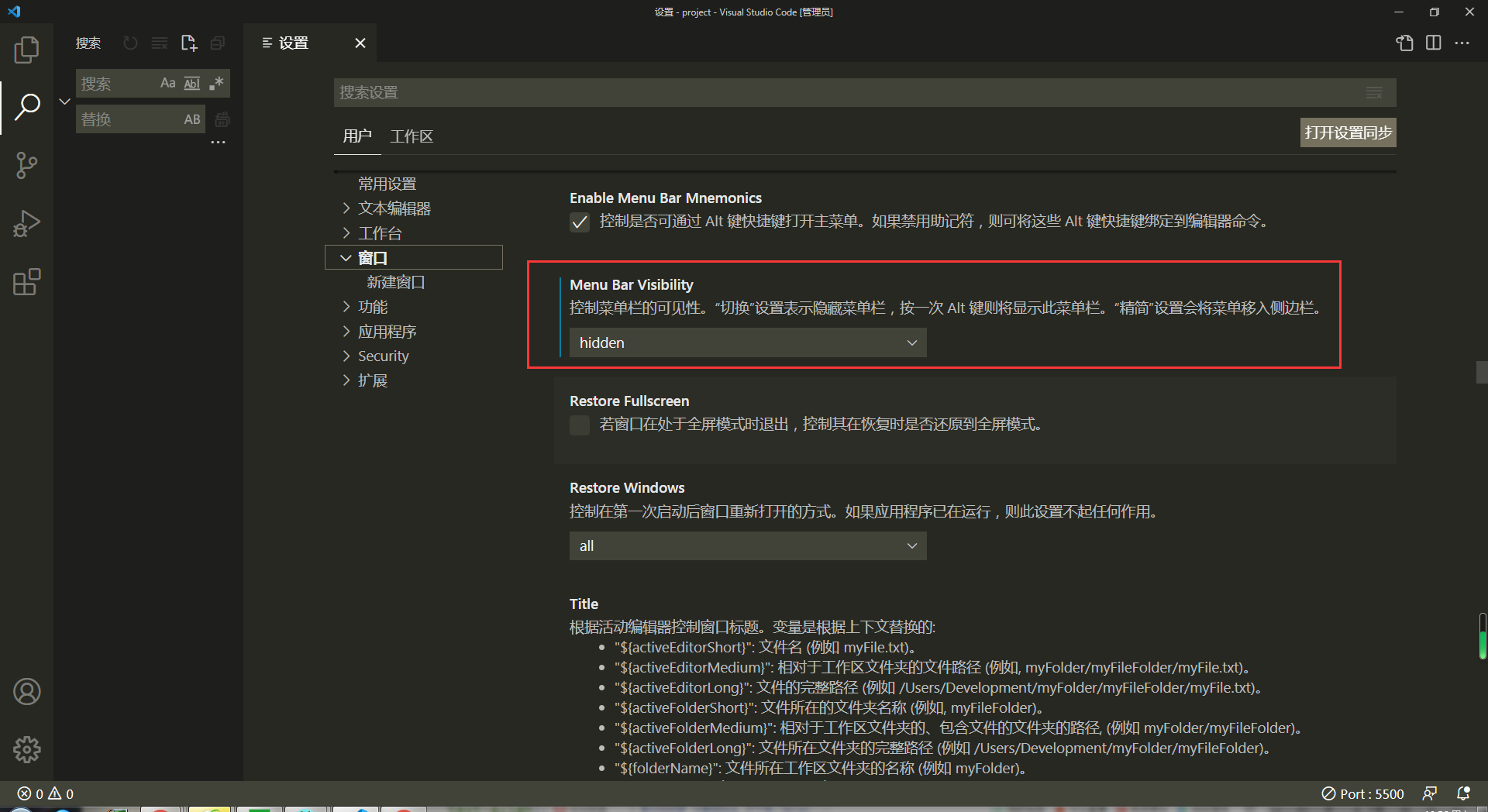Screen dimensions: 1488x812
Task: Open Restore Windows all dropdown
Action: pos(748,545)
